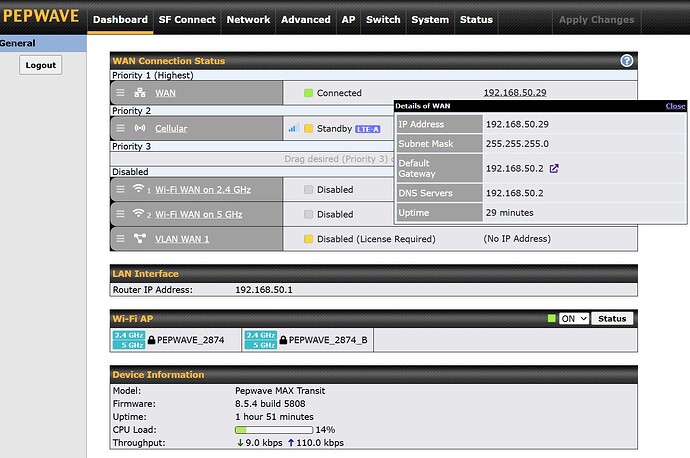Open the AP tab
The image size is (690, 458).
tap(349, 20)
